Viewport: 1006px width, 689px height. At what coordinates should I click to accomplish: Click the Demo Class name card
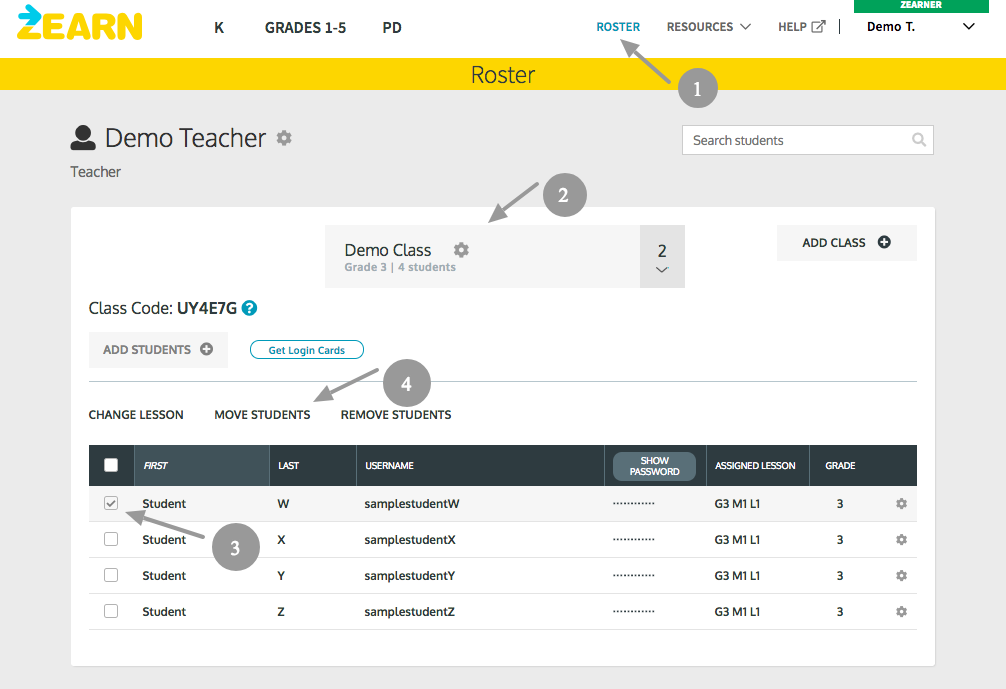click(482, 257)
